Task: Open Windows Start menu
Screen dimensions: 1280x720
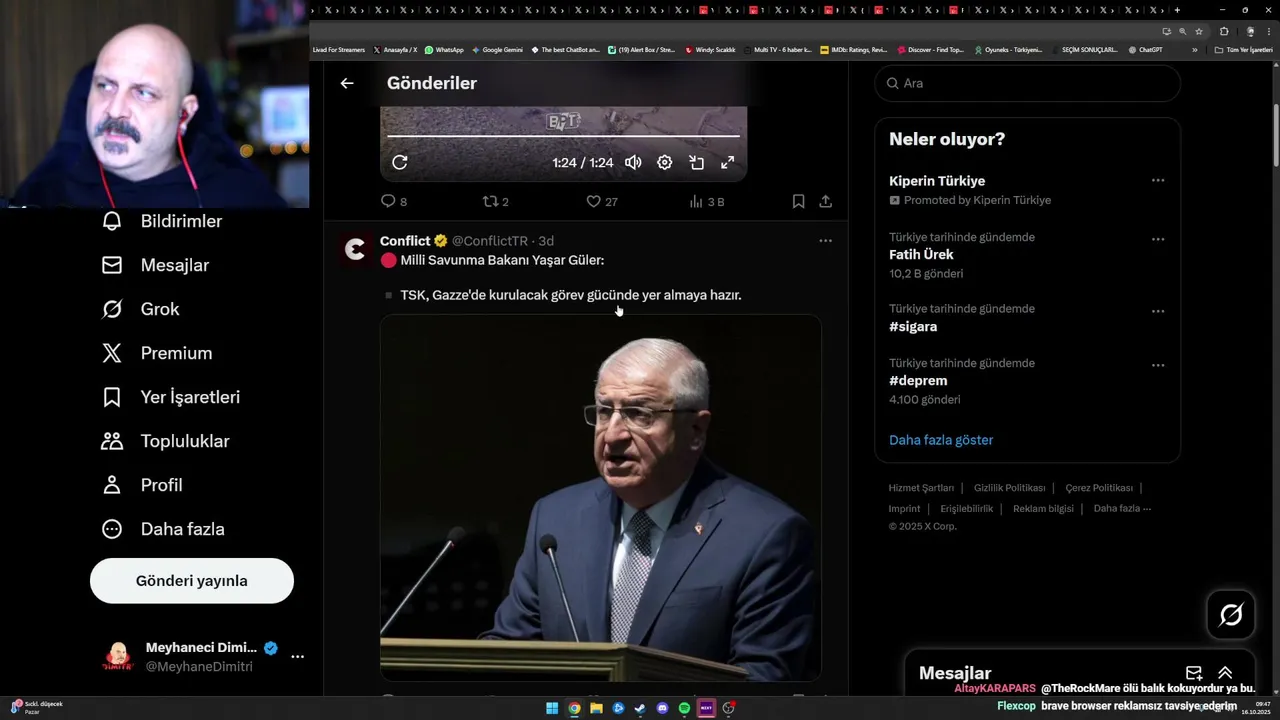Action: (552, 708)
